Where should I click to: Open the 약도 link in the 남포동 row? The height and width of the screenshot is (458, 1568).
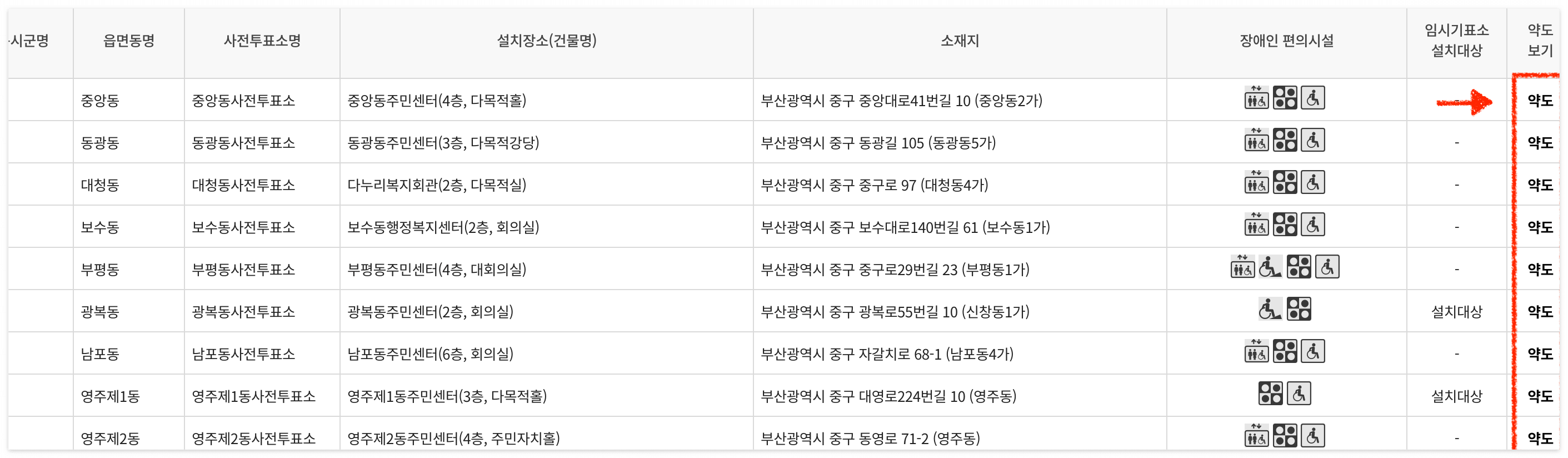(x=1540, y=354)
